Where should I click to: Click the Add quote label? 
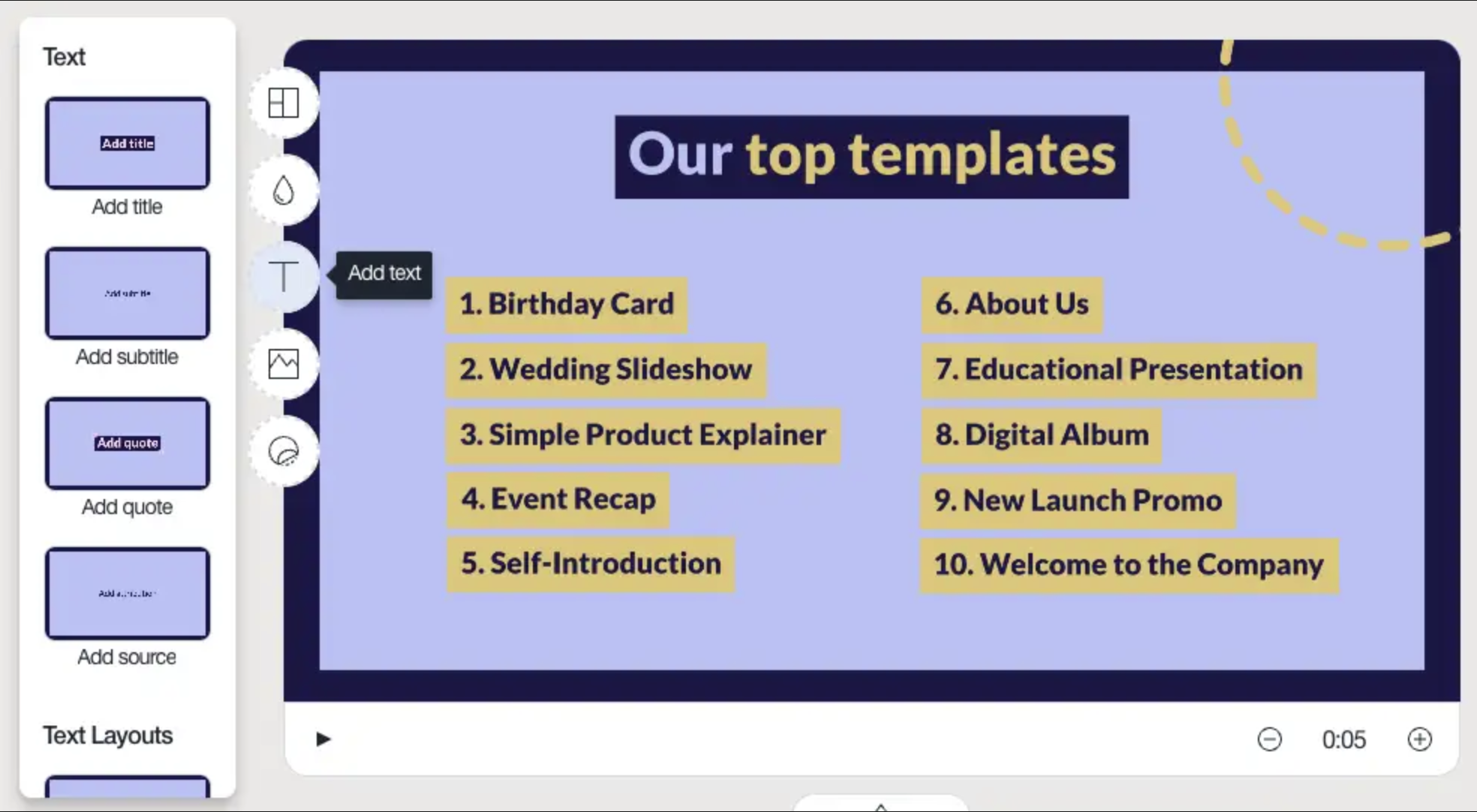coord(127,507)
